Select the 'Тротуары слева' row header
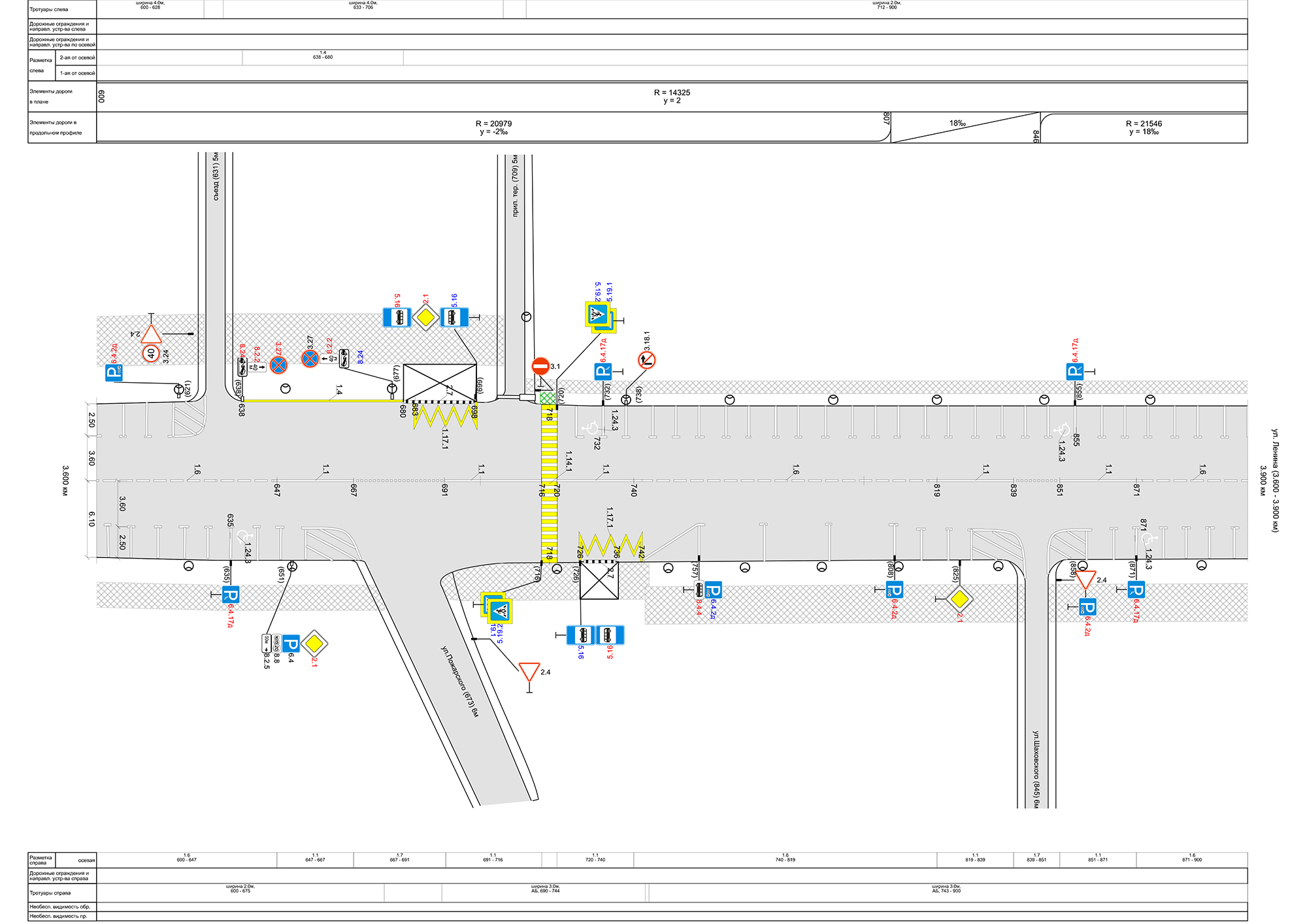The image size is (1307, 924). pyautogui.click(x=62, y=9)
